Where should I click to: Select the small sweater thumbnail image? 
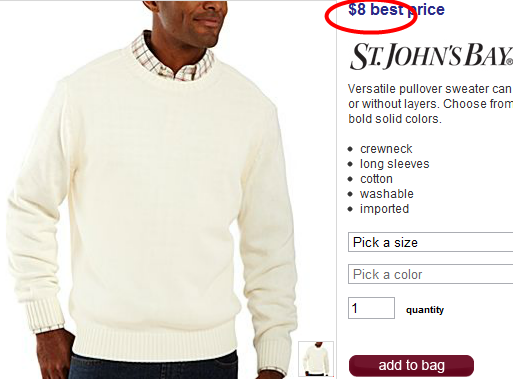[x=316, y=359]
